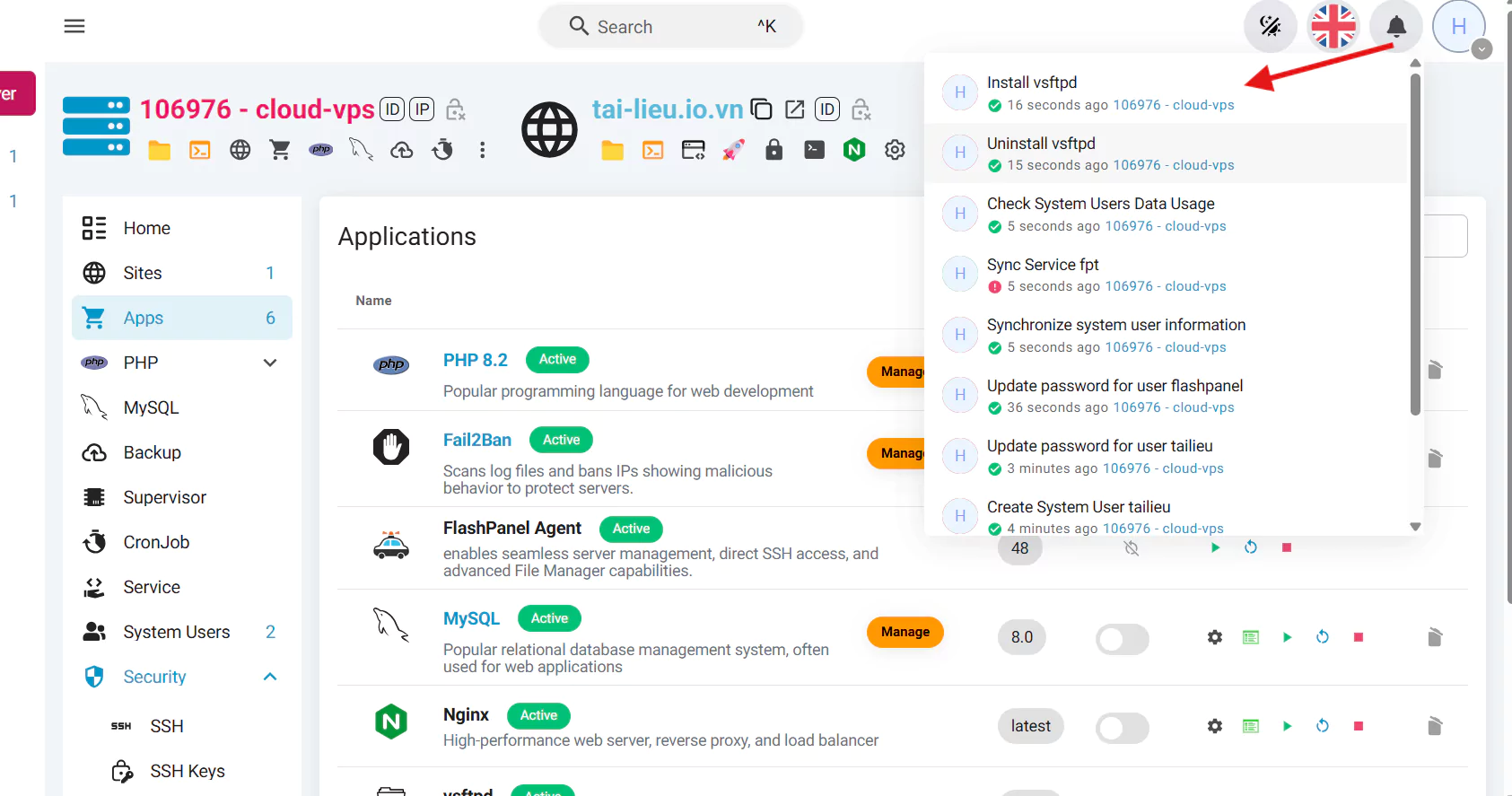Open the notifications bell

[x=1395, y=27]
